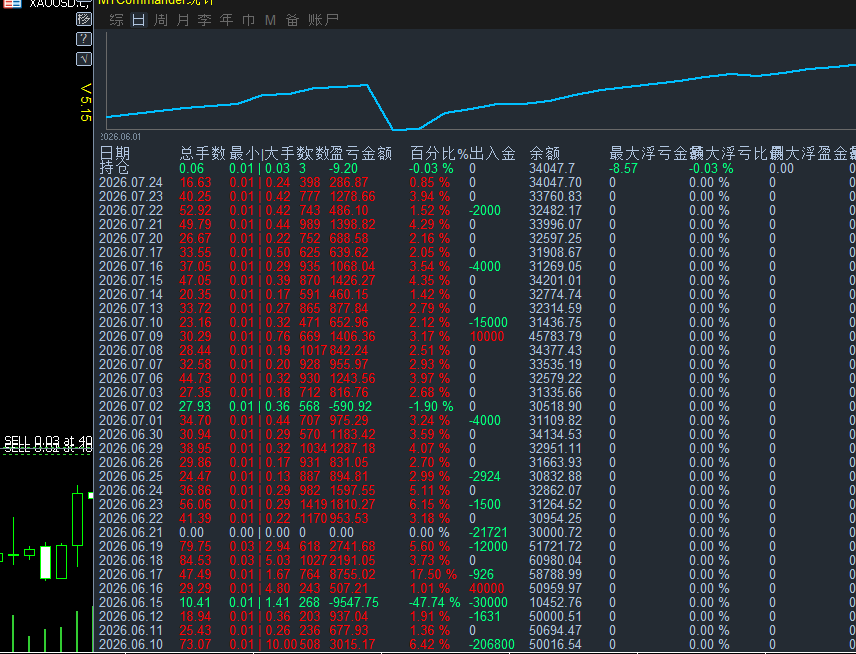Select the 2026.07.23 date row
856x654 pixels.
coord(131,197)
